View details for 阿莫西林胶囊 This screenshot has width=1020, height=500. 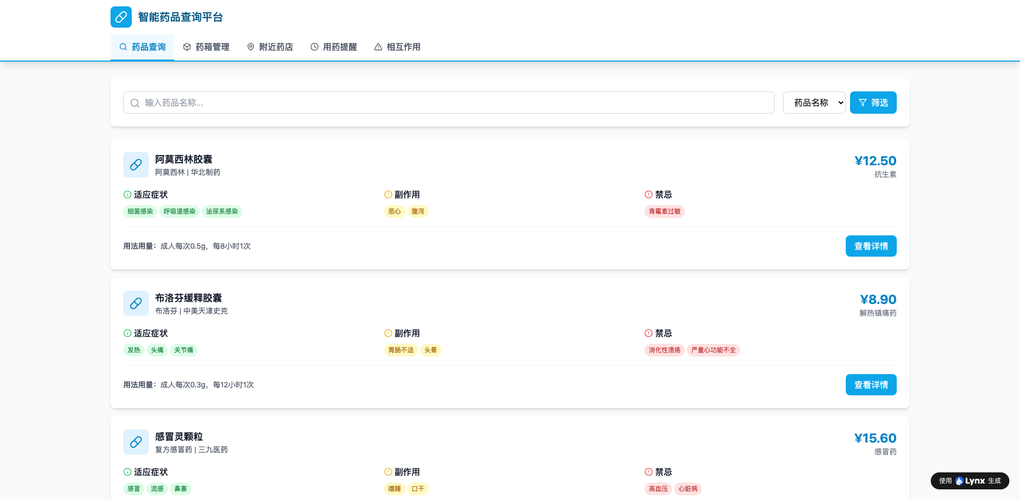(x=870, y=246)
